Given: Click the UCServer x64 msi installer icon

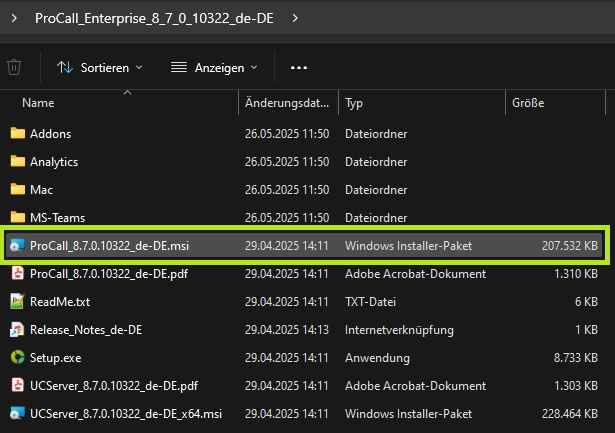Looking at the screenshot, I should tap(17, 413).
